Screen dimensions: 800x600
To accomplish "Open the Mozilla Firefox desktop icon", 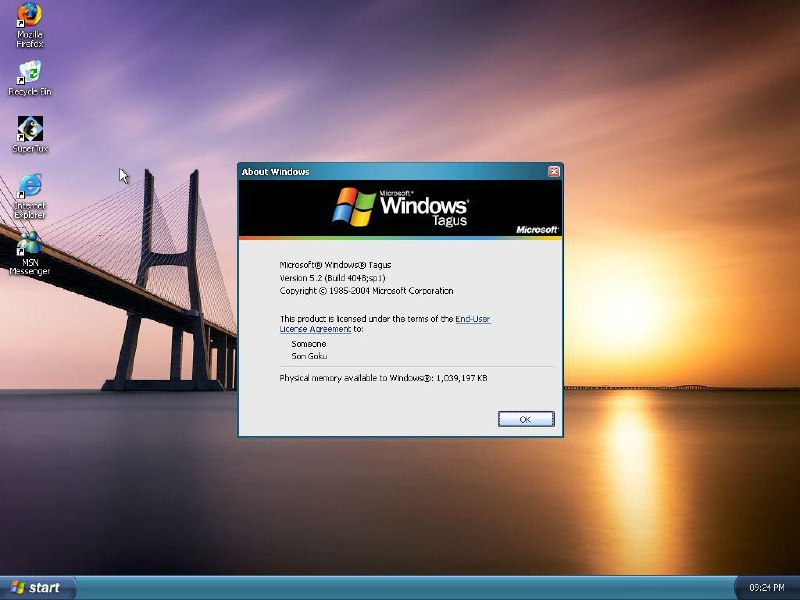I will click(29, 24).
